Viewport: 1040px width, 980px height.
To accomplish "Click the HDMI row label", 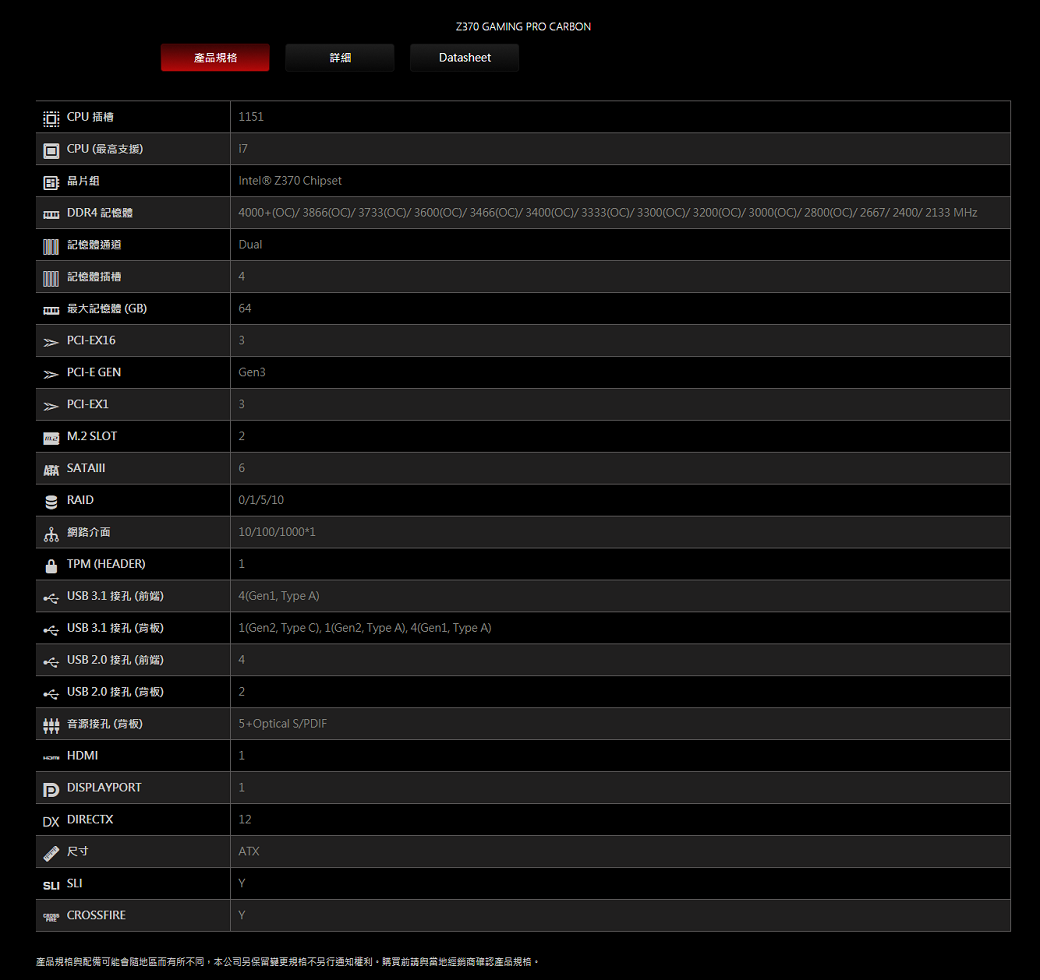I will click(82, 756).
